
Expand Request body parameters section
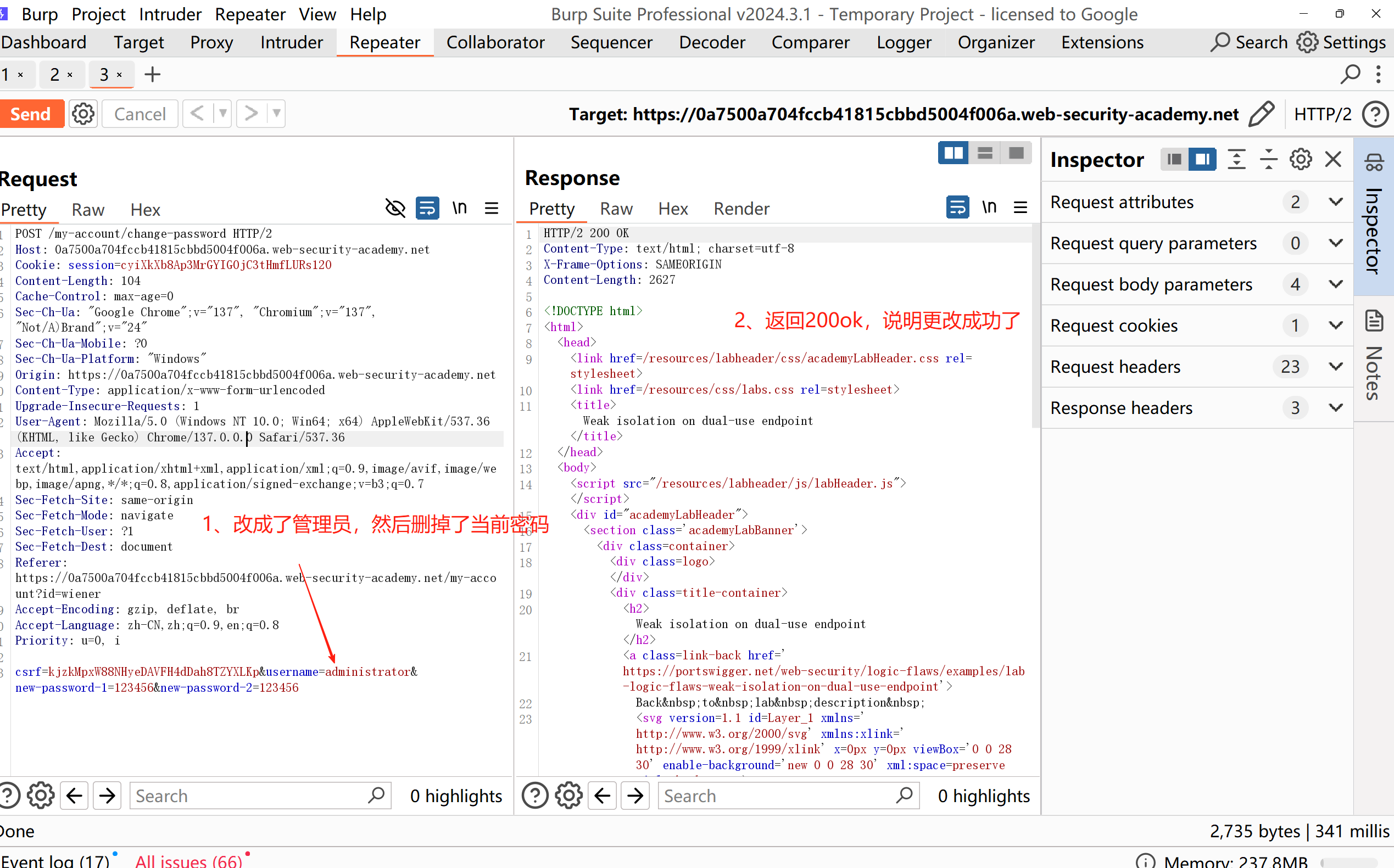pyautogui.click(x=1336, y=284)
